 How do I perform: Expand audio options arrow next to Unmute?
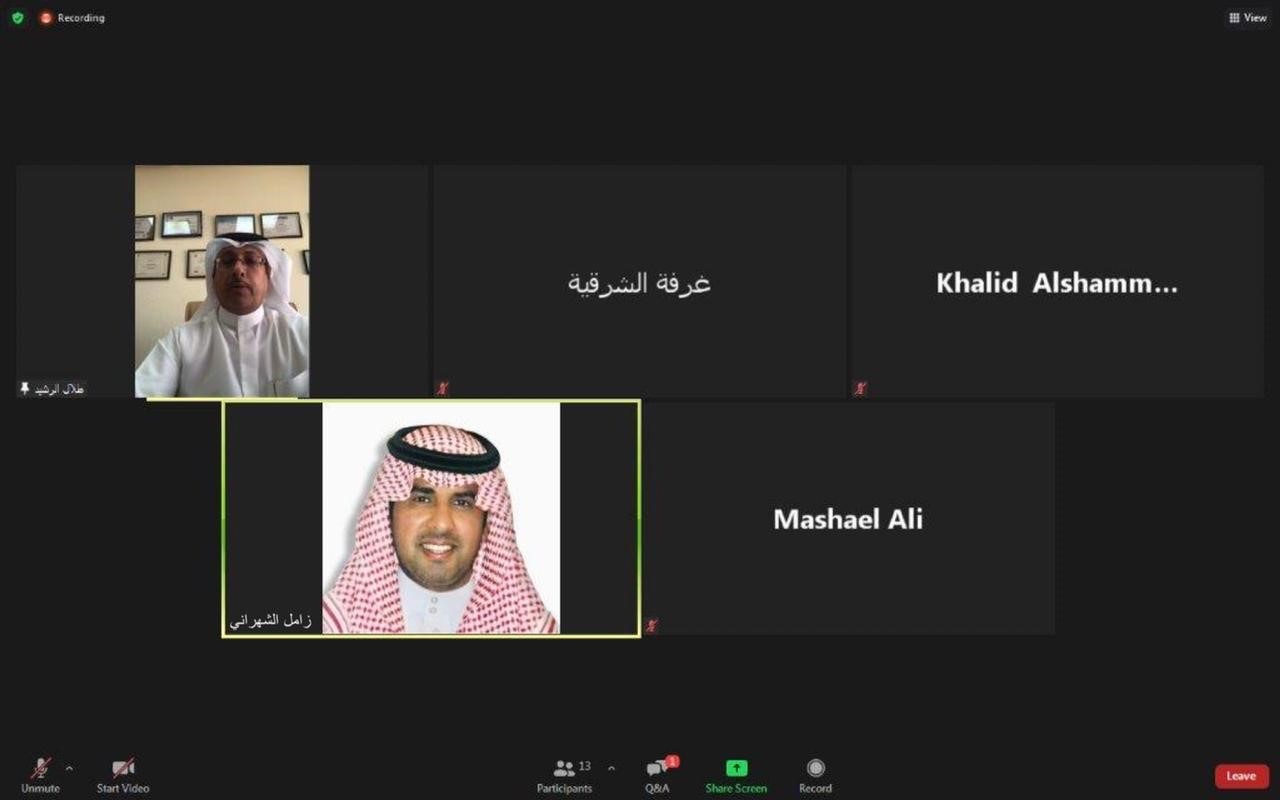click(x=69, y=768)
